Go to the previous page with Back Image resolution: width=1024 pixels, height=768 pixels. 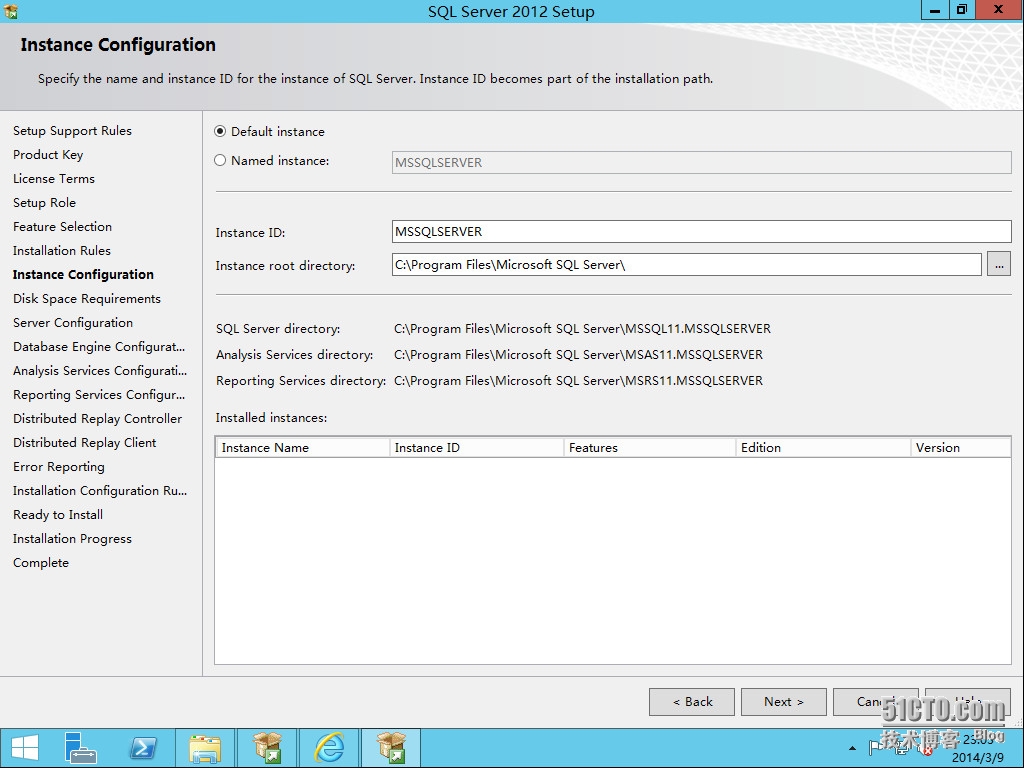[x=692, y=701]
